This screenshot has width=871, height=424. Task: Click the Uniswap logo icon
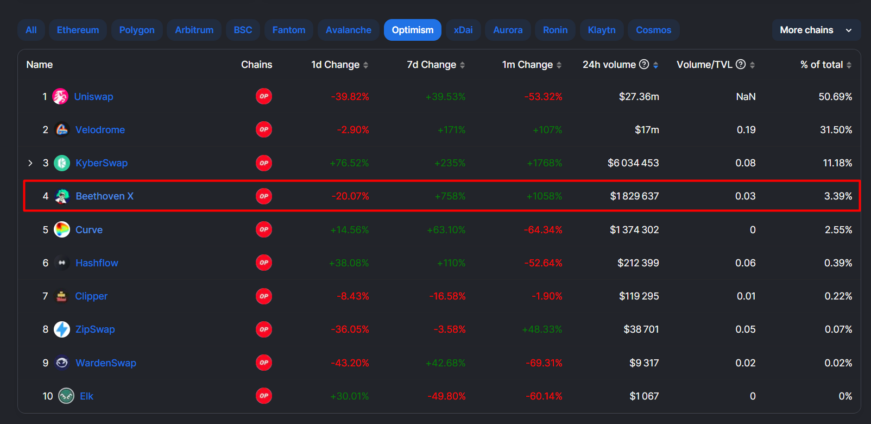(60, 97)
